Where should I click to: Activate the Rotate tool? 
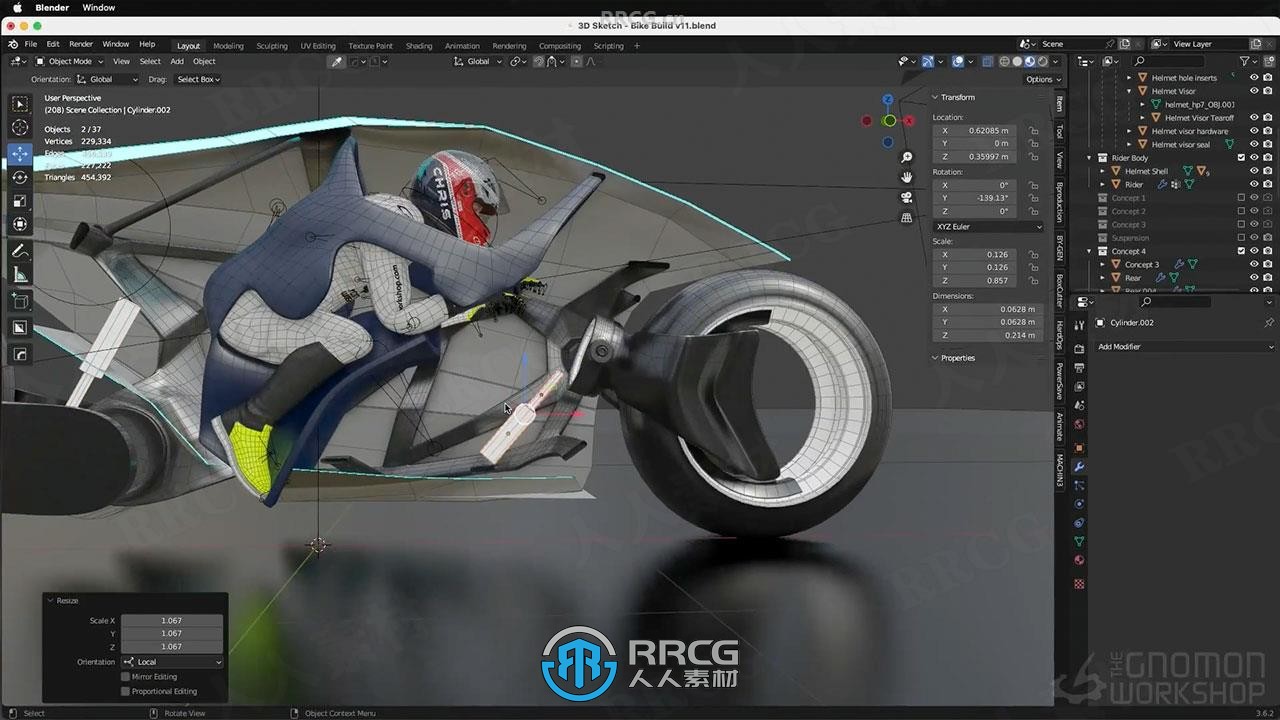(x=20, y=177)
